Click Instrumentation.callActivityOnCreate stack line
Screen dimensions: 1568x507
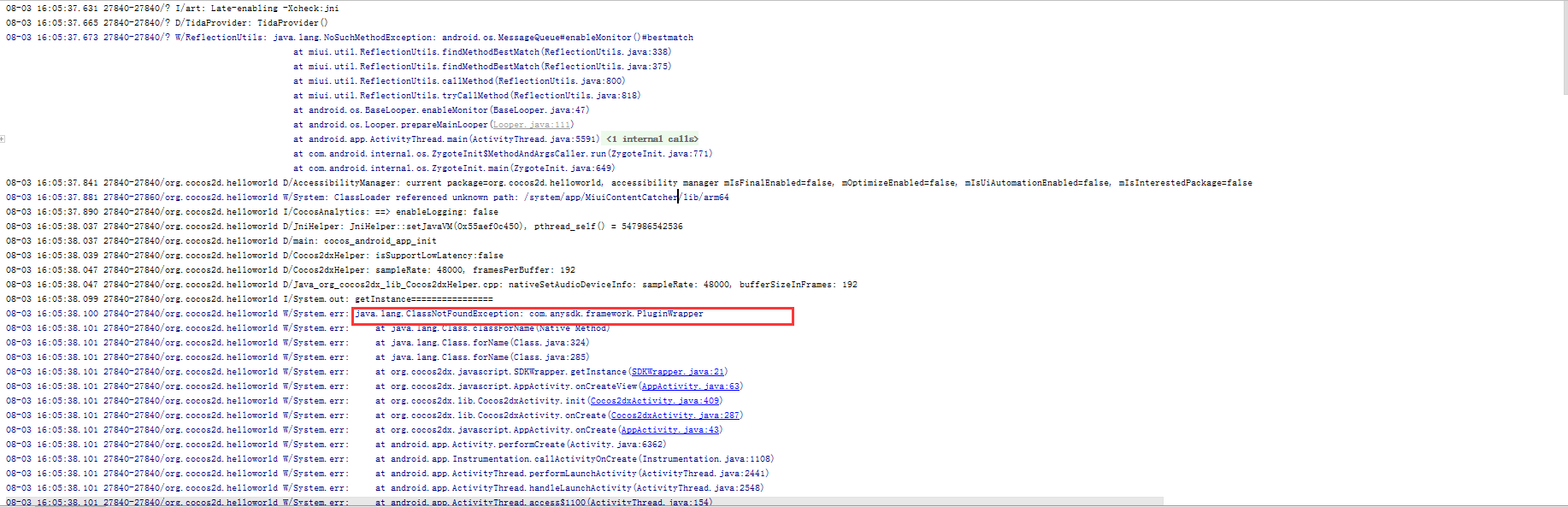point(575,459)
